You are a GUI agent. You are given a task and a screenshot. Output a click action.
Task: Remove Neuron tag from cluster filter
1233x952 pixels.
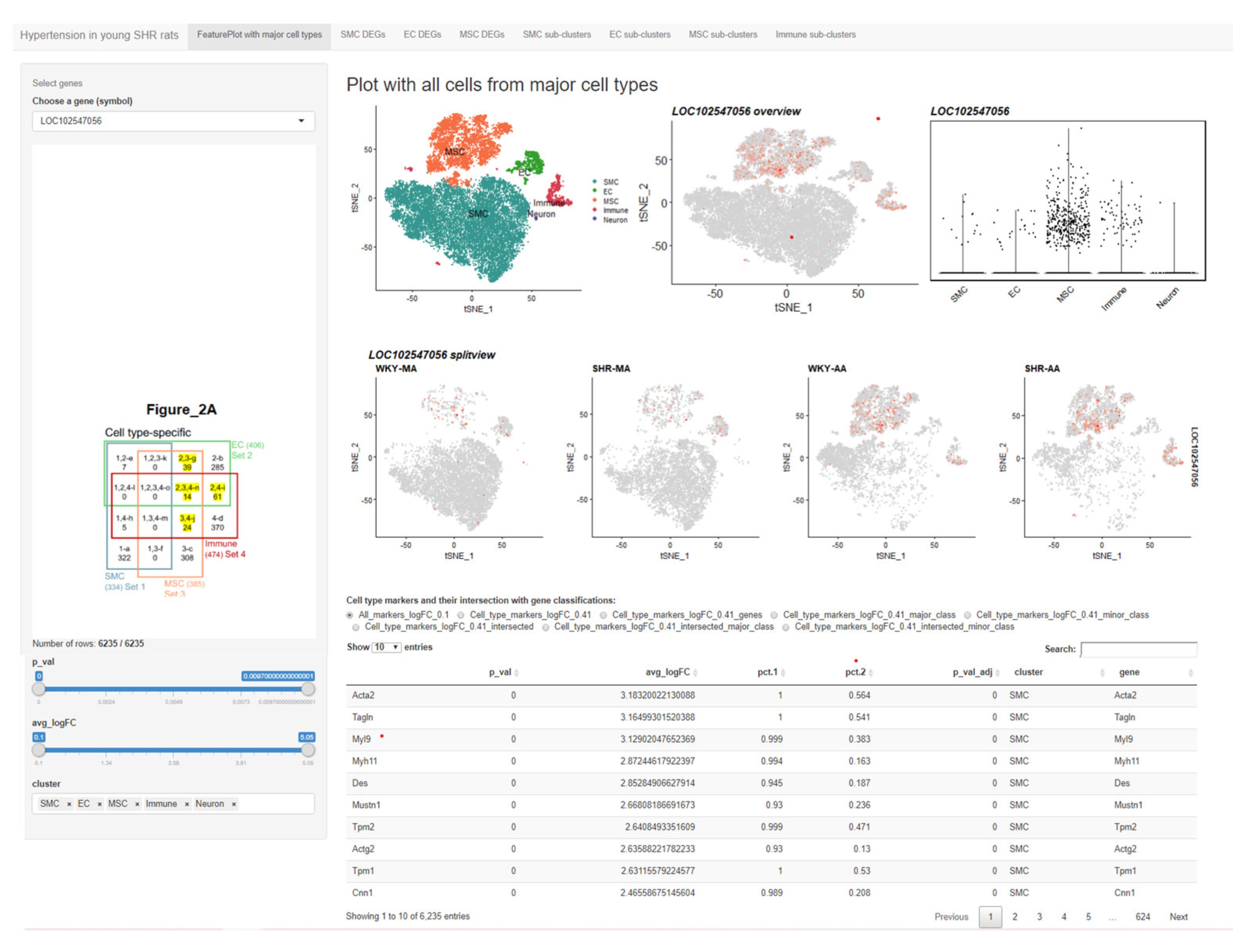click(x=234, y=804)
